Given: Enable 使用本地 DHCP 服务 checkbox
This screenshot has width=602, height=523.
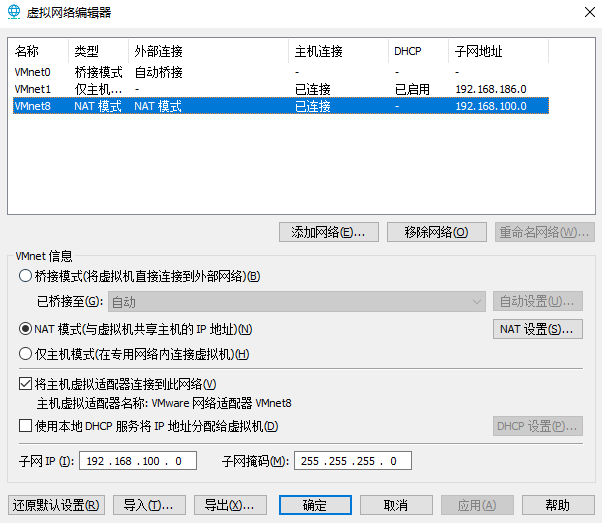Looking at the screenshot, I should click(25, 426).
